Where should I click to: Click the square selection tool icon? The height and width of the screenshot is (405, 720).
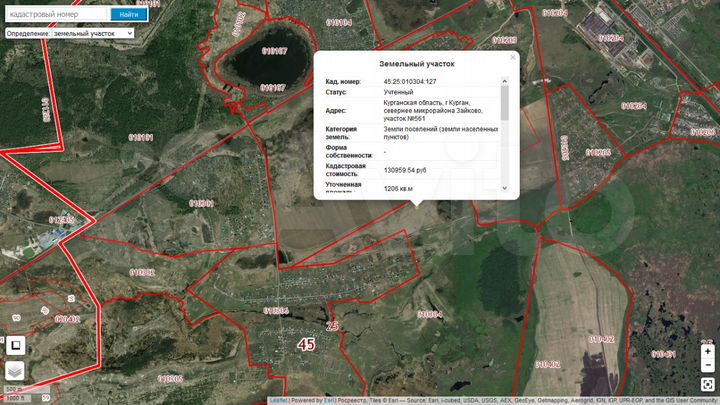click(x=15, y=346)
